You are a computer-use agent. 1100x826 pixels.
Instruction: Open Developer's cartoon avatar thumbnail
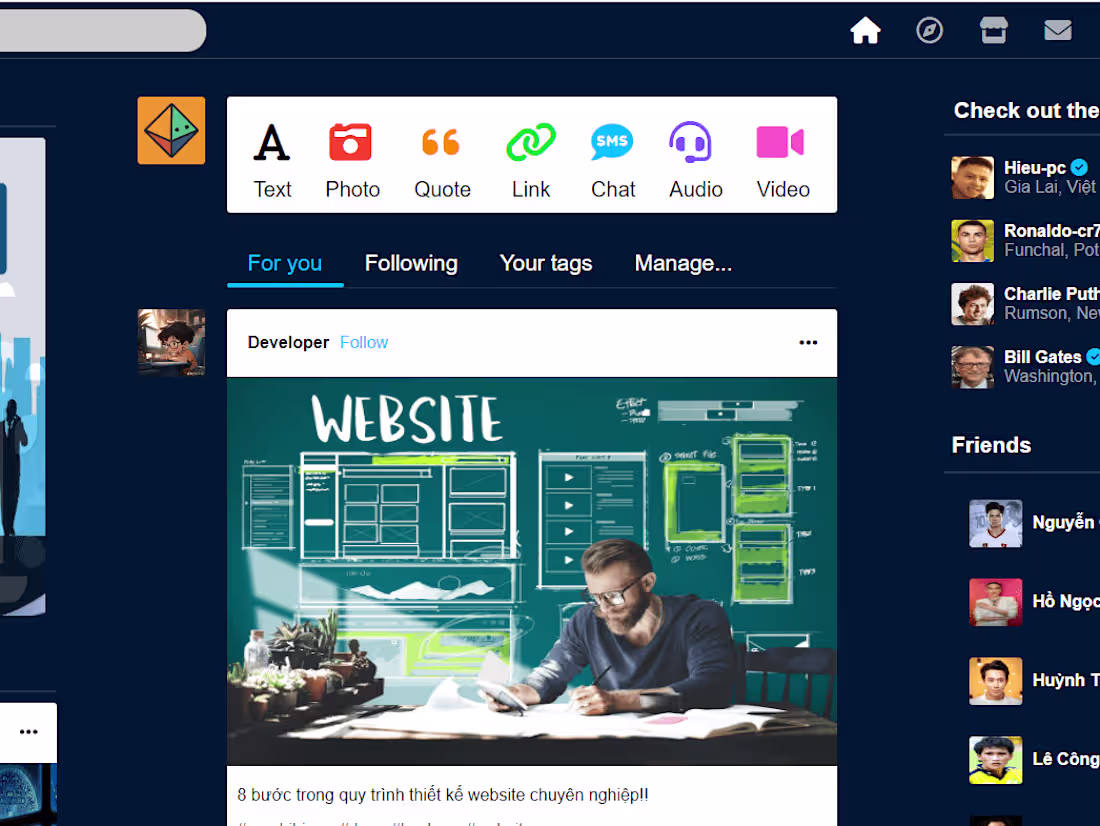pos(171,342)
